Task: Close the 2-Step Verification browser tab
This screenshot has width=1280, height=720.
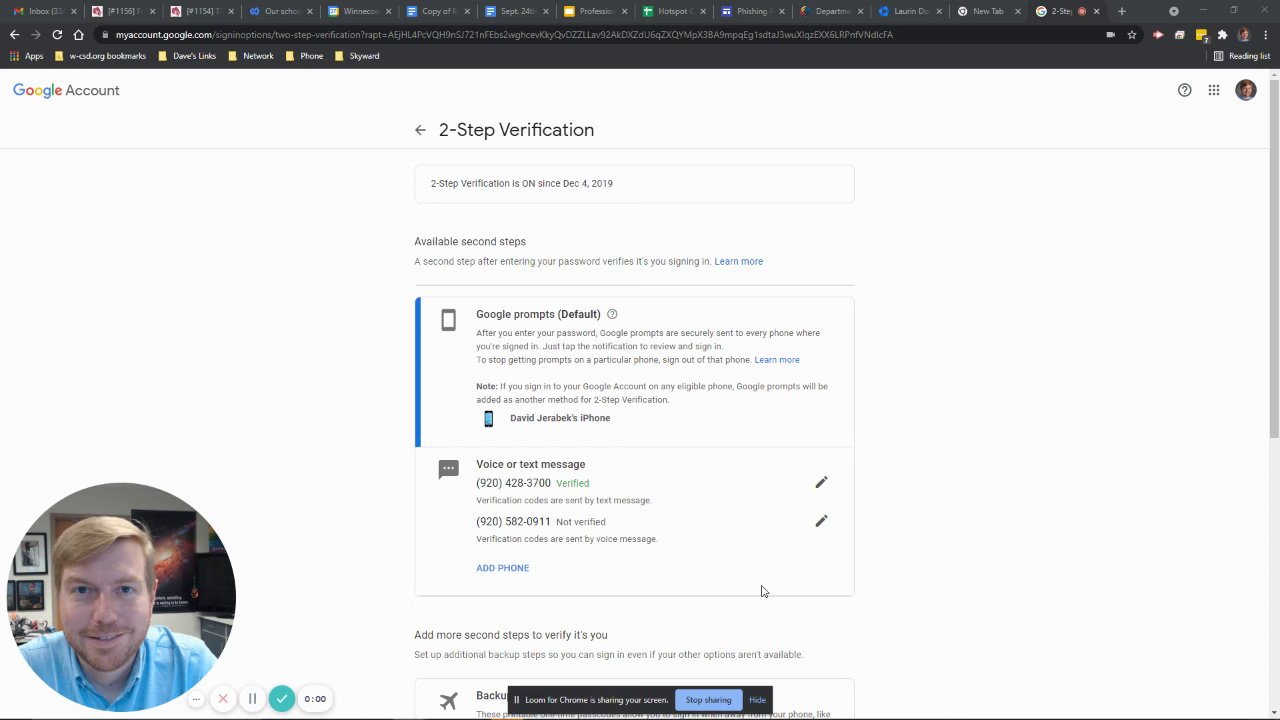Action: click(x=1096, y=11)
